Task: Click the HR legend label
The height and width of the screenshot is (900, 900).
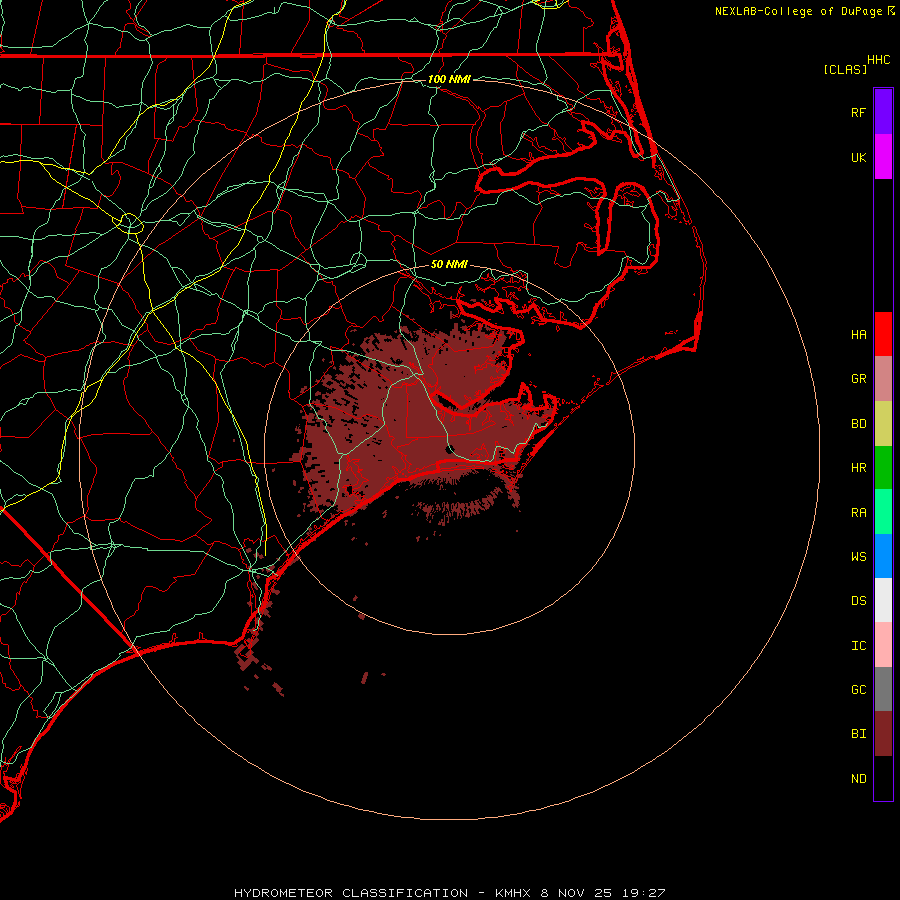Action: coord(859,468)
